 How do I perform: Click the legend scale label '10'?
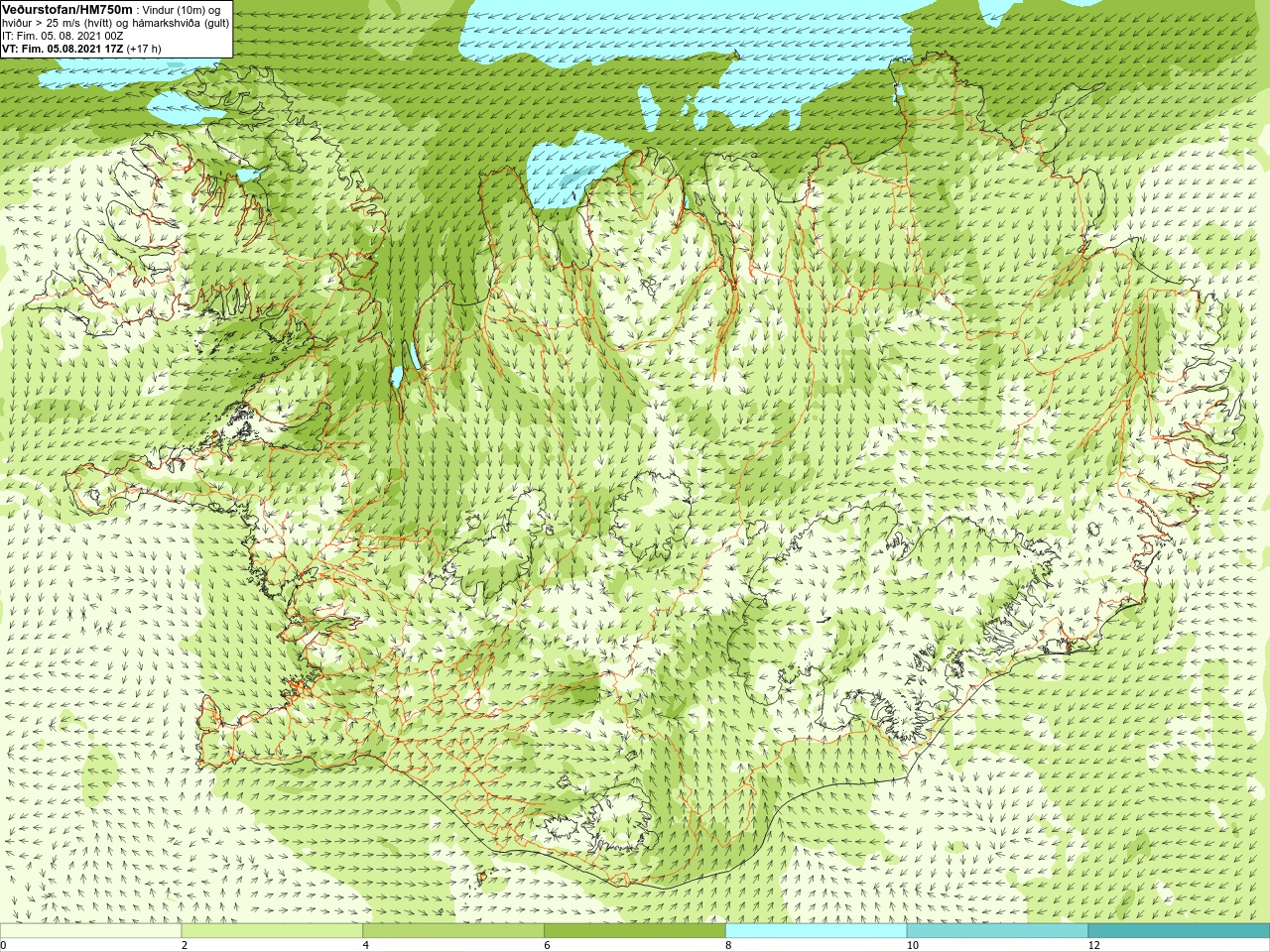tap(913, 945)
